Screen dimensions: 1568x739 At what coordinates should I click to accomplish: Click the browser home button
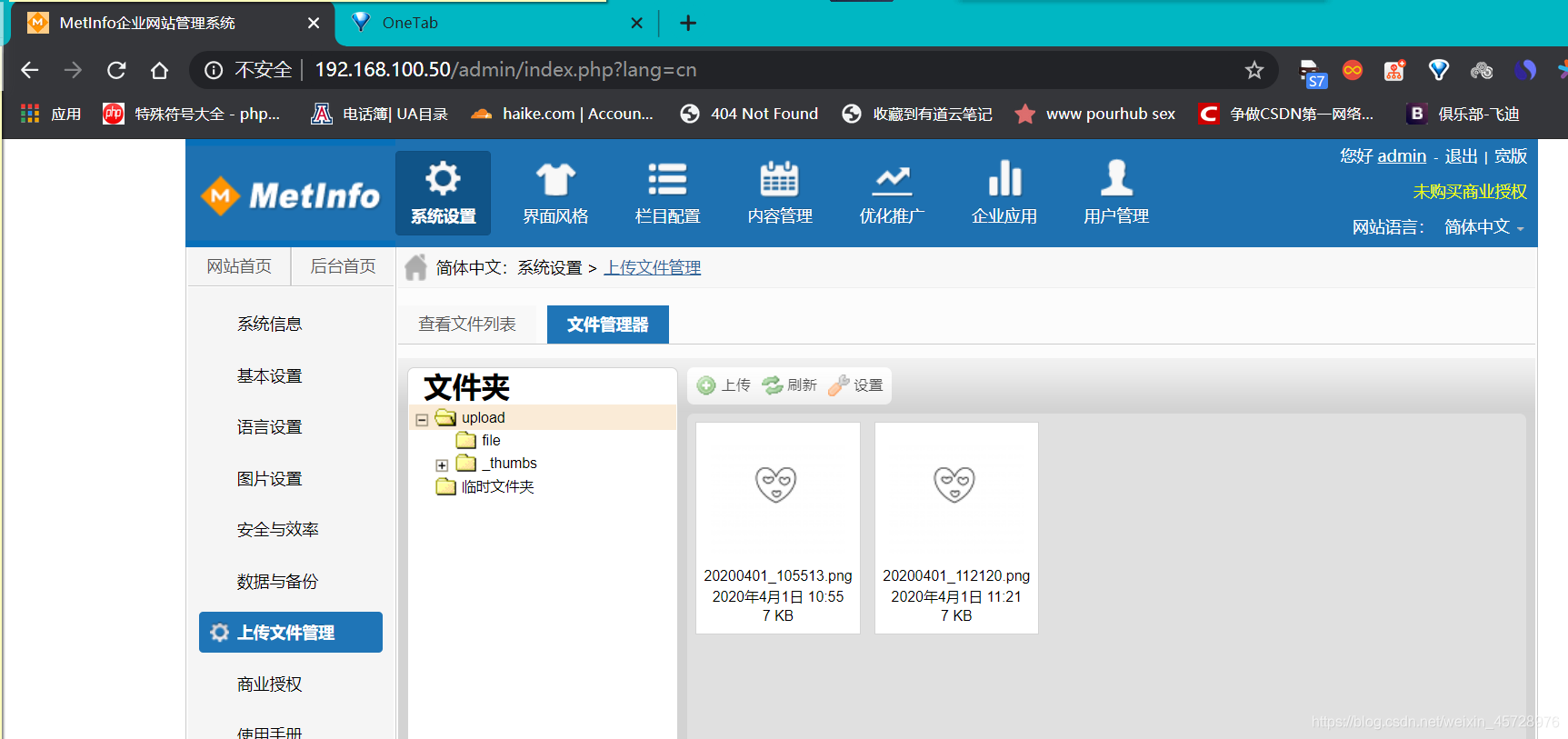point(160,70)
